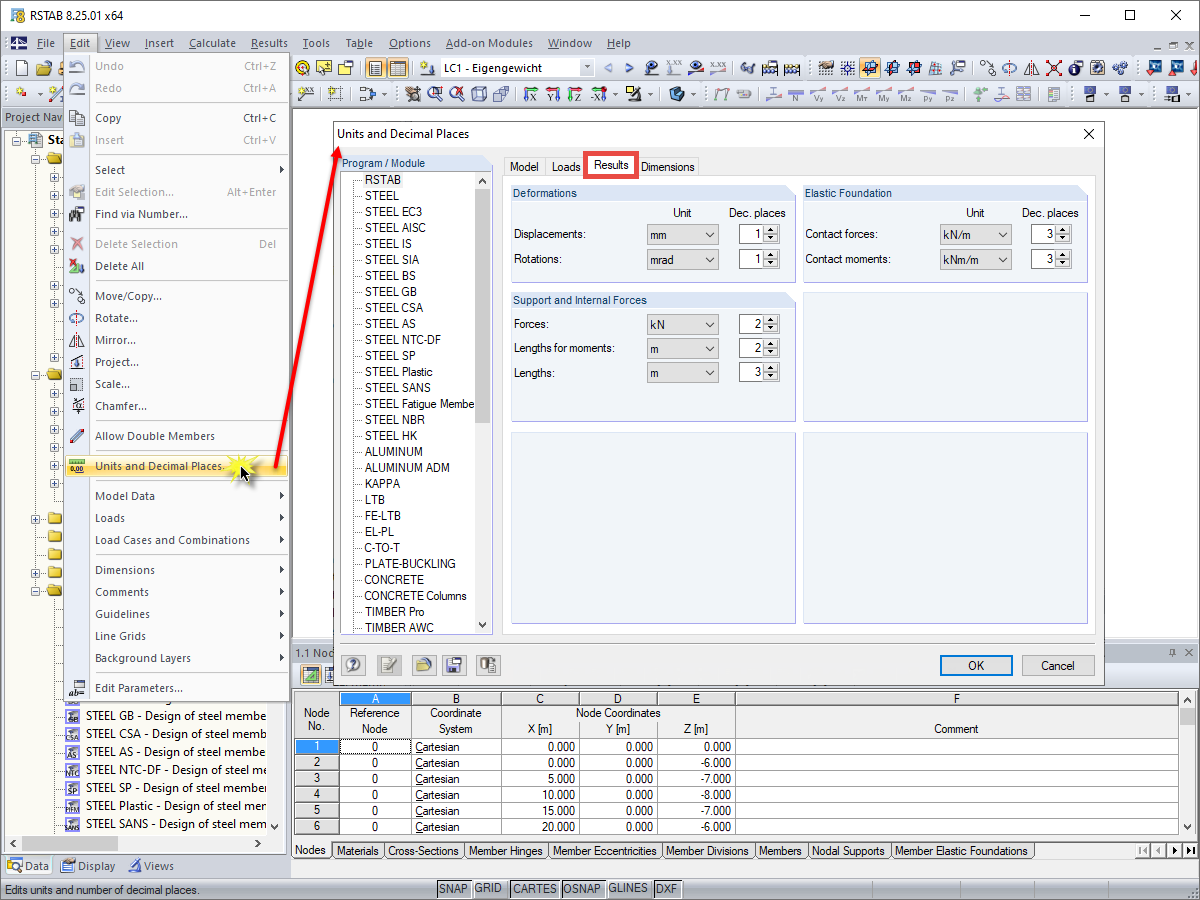Screen dimensions: 1200x900
Task: Click the New file icon in main toolbar
Action: (22, 68)
